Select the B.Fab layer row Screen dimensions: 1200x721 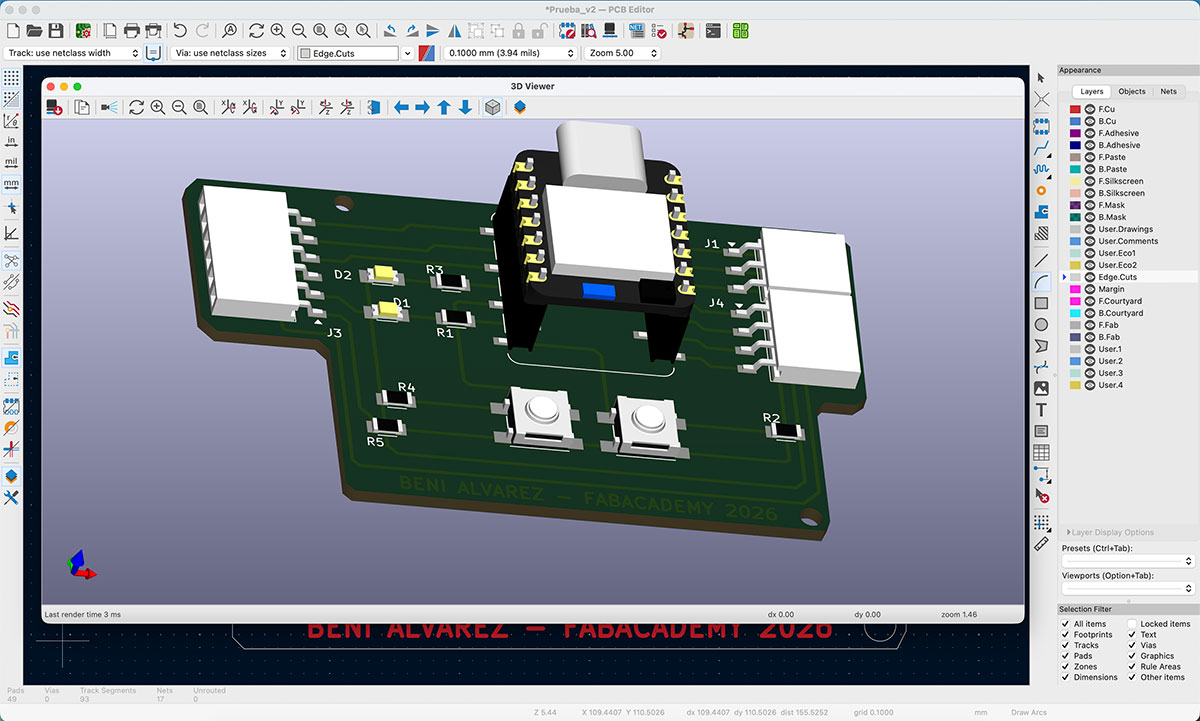(1128, 337)
